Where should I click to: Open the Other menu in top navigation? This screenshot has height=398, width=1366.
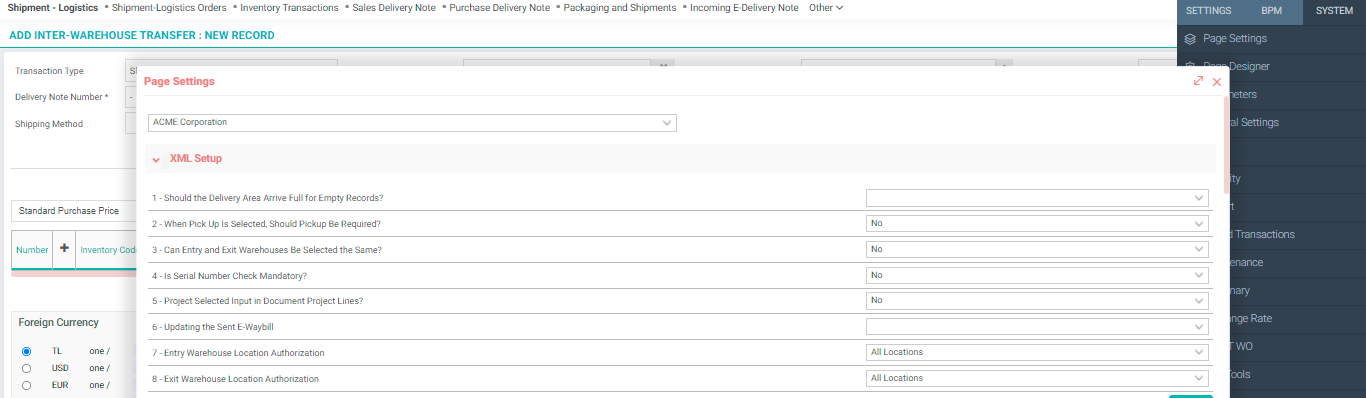825,8
